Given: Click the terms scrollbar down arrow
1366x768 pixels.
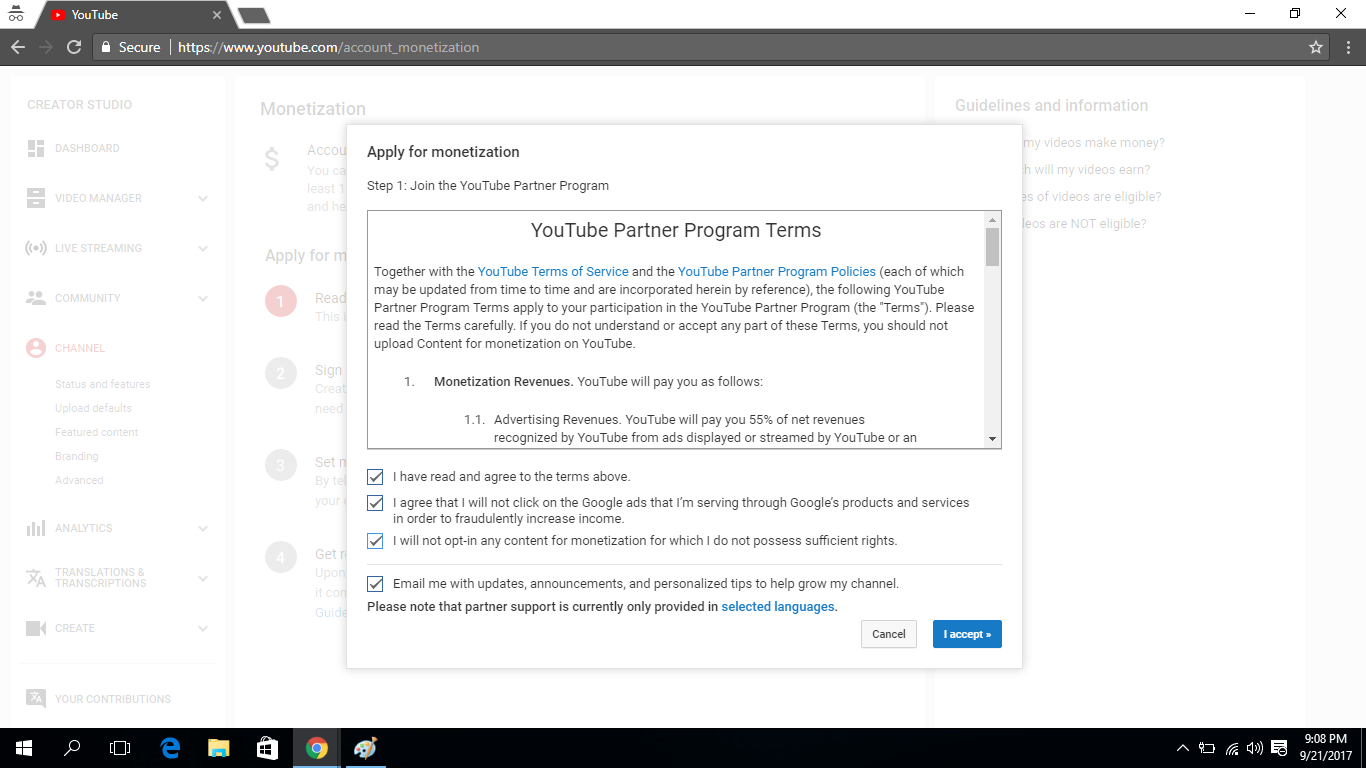Looking at the screenshot, I should [x=992, y=439].
